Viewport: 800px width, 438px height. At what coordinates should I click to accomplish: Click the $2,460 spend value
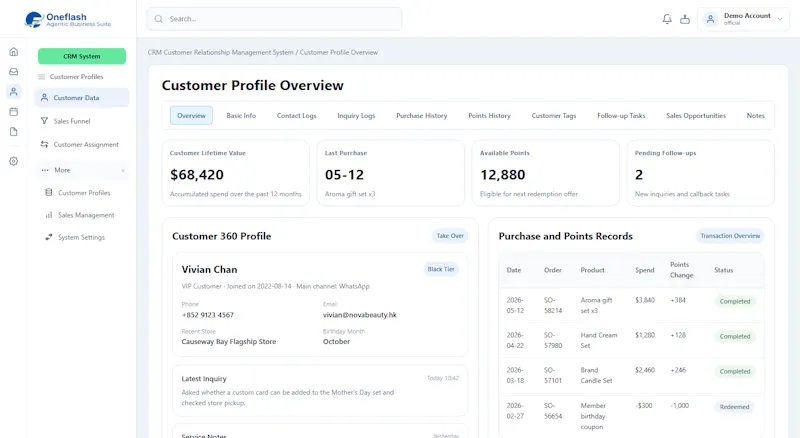click(645, 370)
